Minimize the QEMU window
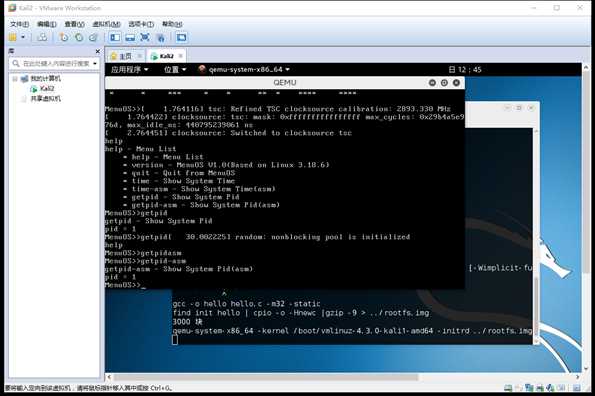 click(432, 82)
